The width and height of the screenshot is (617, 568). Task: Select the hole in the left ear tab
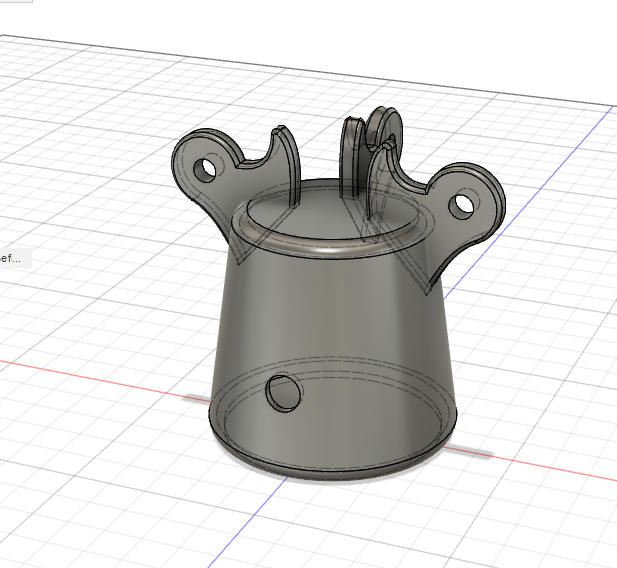pyautogui.click(x=205, y=170)
